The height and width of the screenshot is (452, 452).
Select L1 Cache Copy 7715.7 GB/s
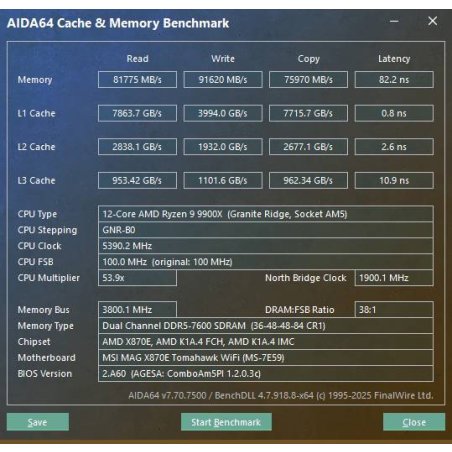pyautogui.click(x=308, y=113)
